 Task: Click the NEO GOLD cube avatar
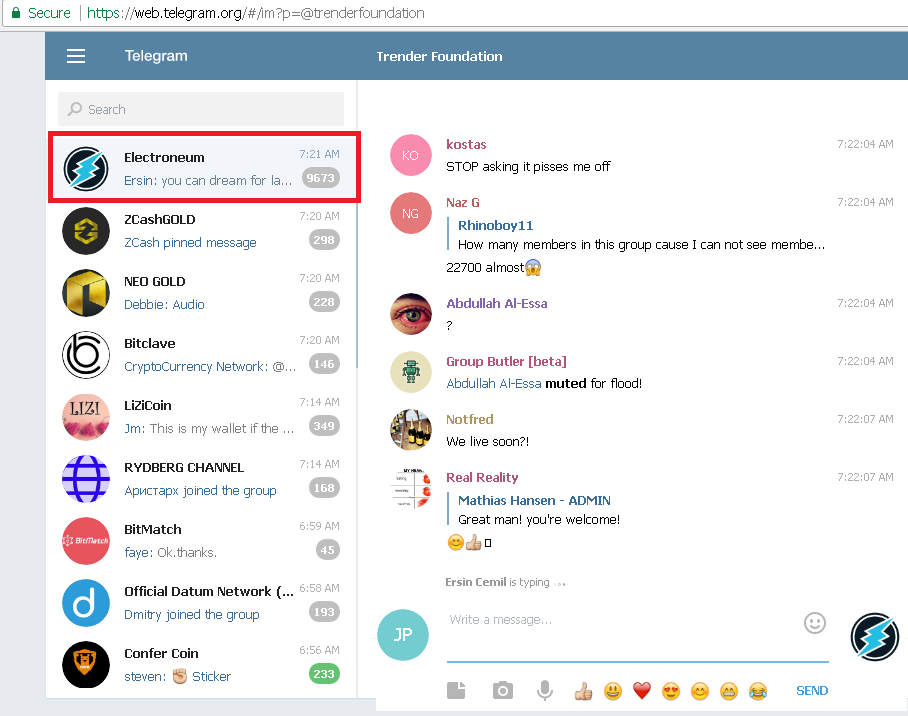86,293
